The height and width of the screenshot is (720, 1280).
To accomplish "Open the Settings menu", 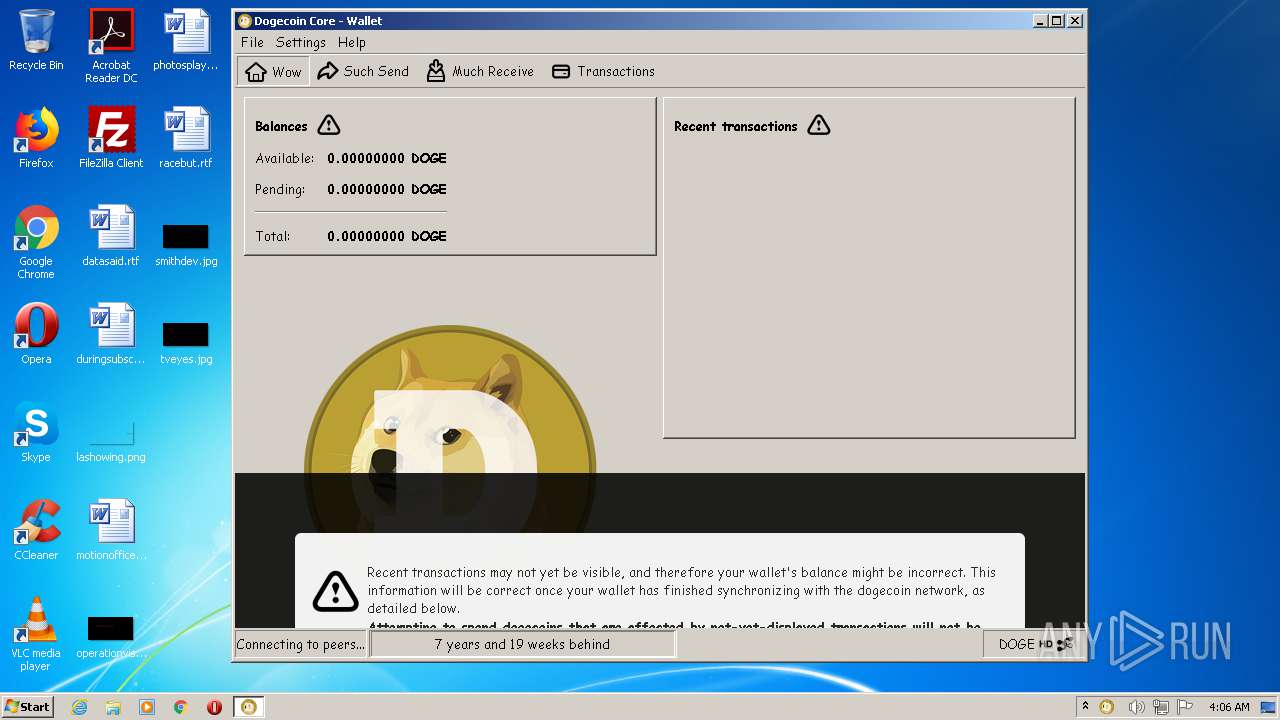I will click(301, 42).
